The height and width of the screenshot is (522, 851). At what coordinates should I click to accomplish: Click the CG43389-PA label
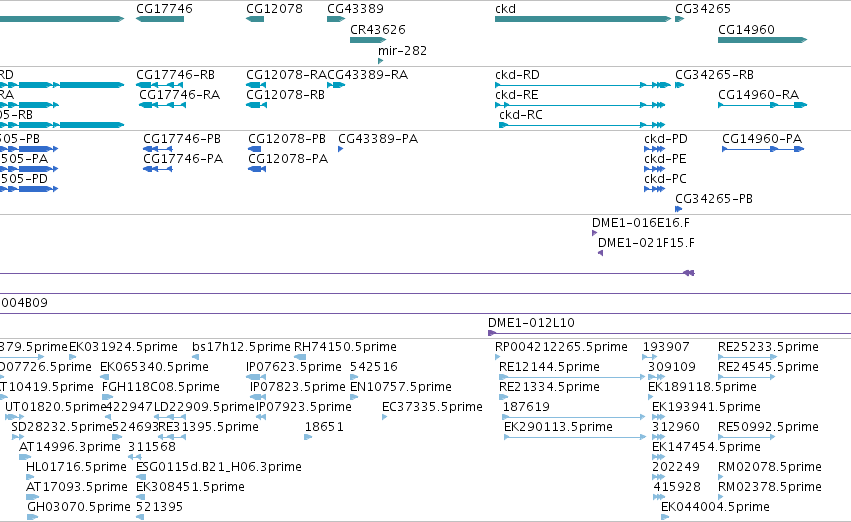378,138
